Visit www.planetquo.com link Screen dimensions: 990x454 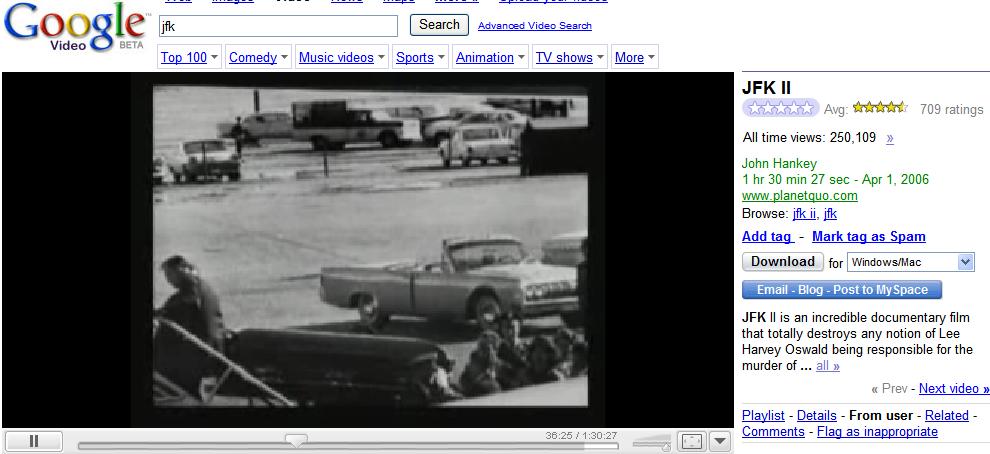[799, 196]
